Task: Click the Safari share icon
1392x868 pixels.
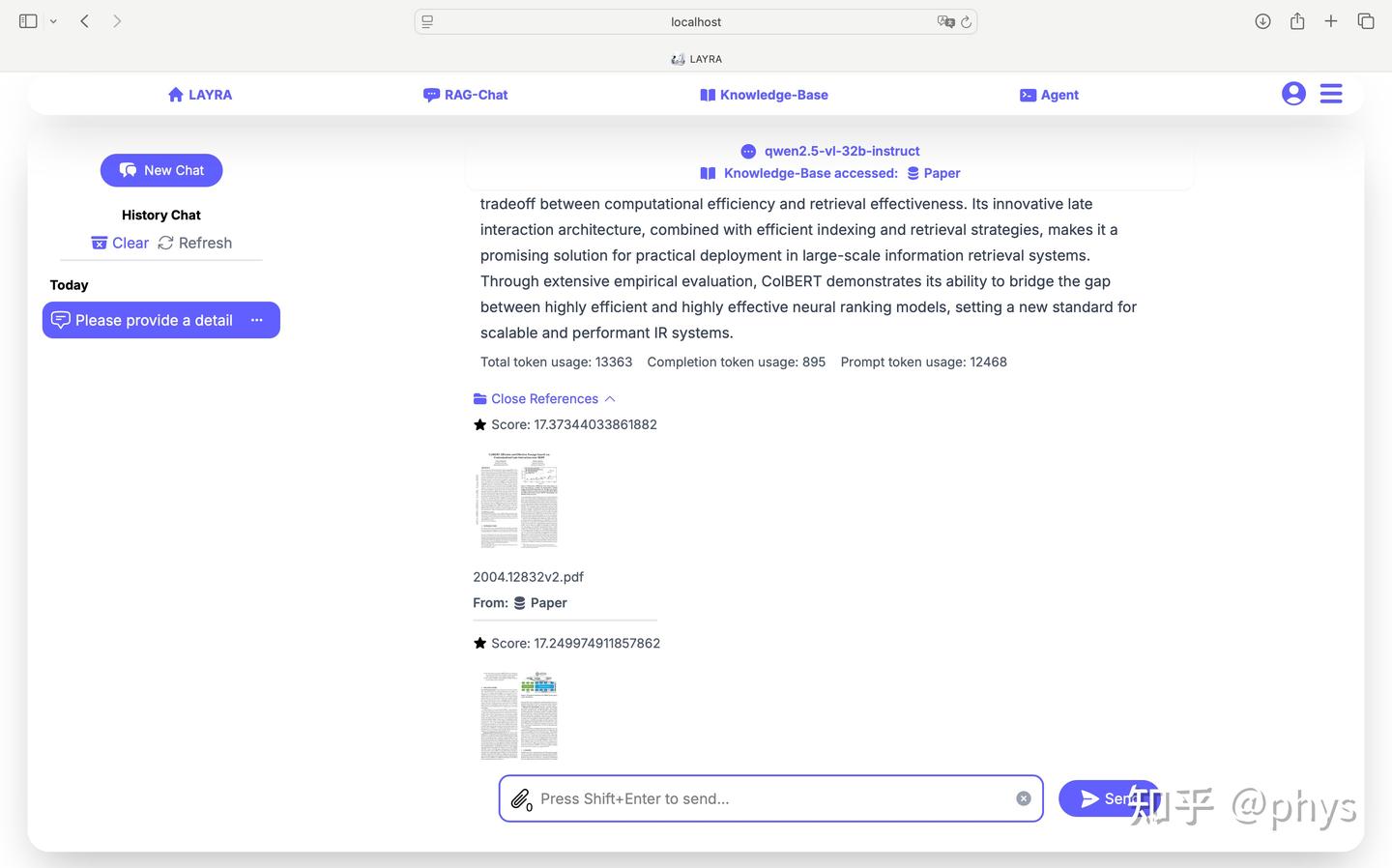Action: pos(1297,21)
